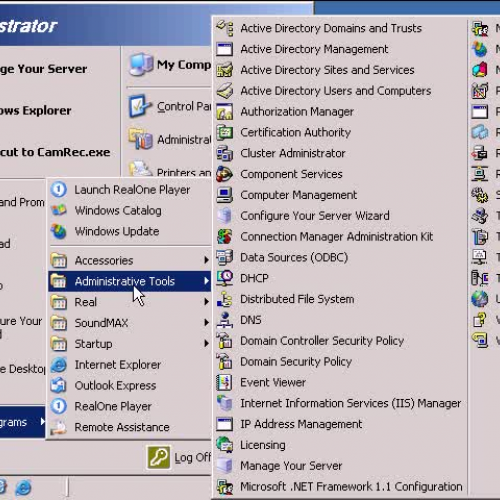Select DHCP text label
Screen dimensions: 500x500
pyautogui.click(x=254, y=278)
